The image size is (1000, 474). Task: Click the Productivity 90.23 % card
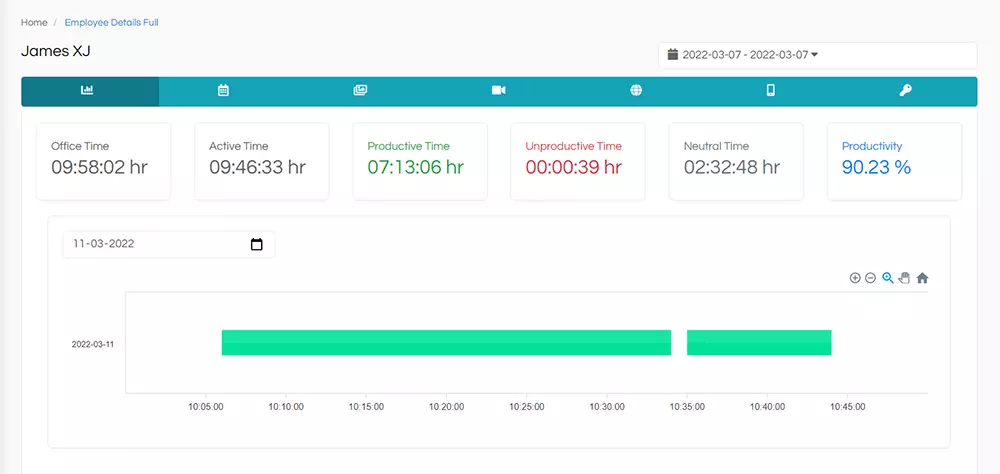[x=894, y=161]
